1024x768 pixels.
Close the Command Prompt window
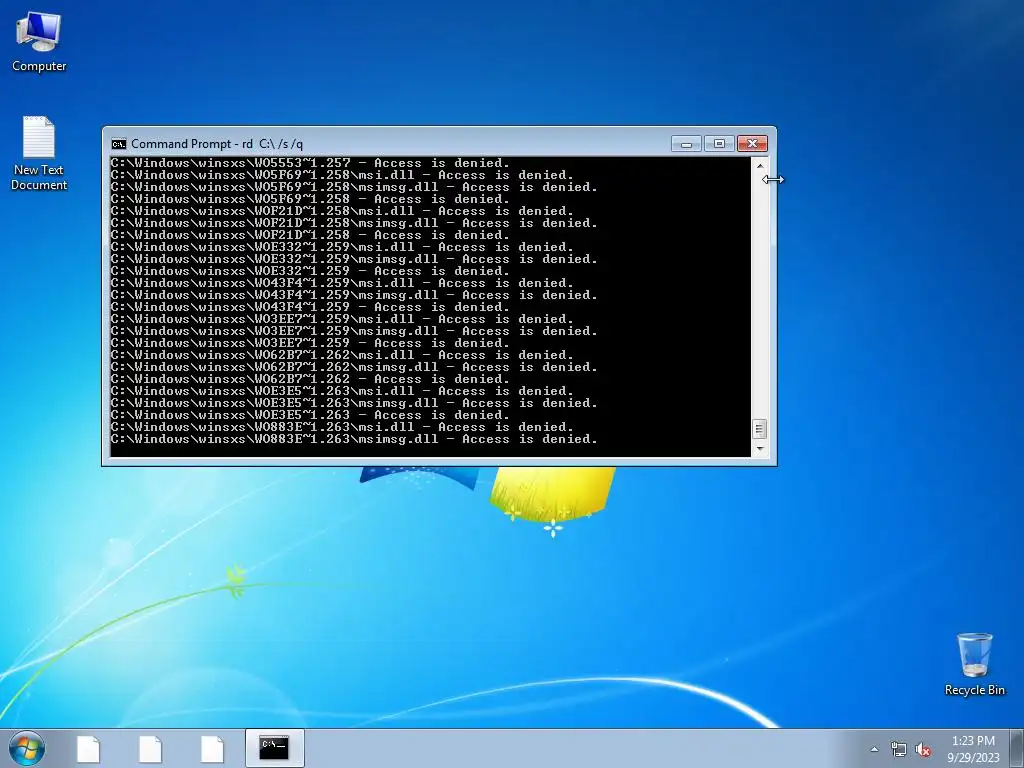[x=752, y=144]
